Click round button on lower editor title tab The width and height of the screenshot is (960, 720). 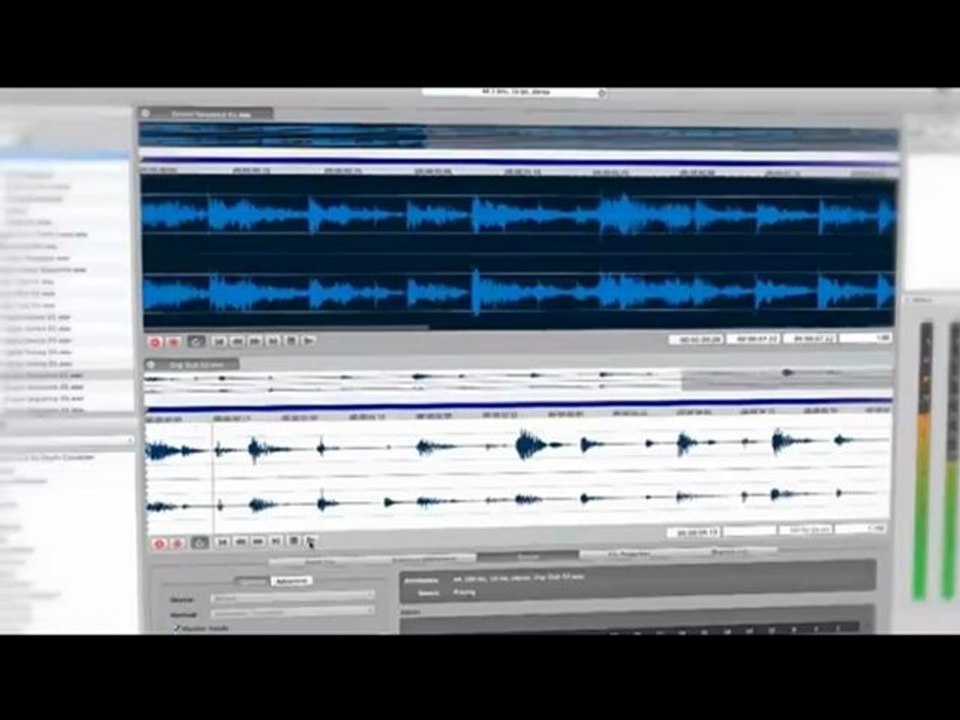pyautogui.click(x=151, y=365)
